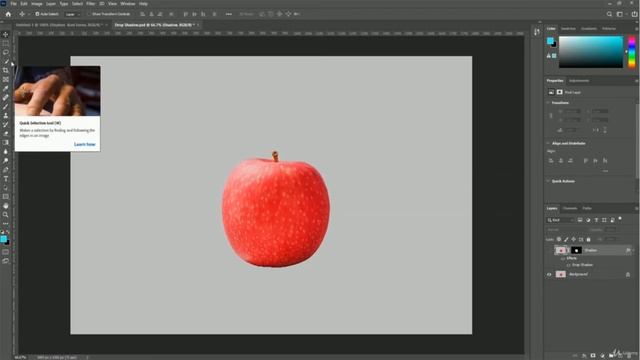Select the History Brush tool
Screen dimensions: 640x360
tap(6, 124)
